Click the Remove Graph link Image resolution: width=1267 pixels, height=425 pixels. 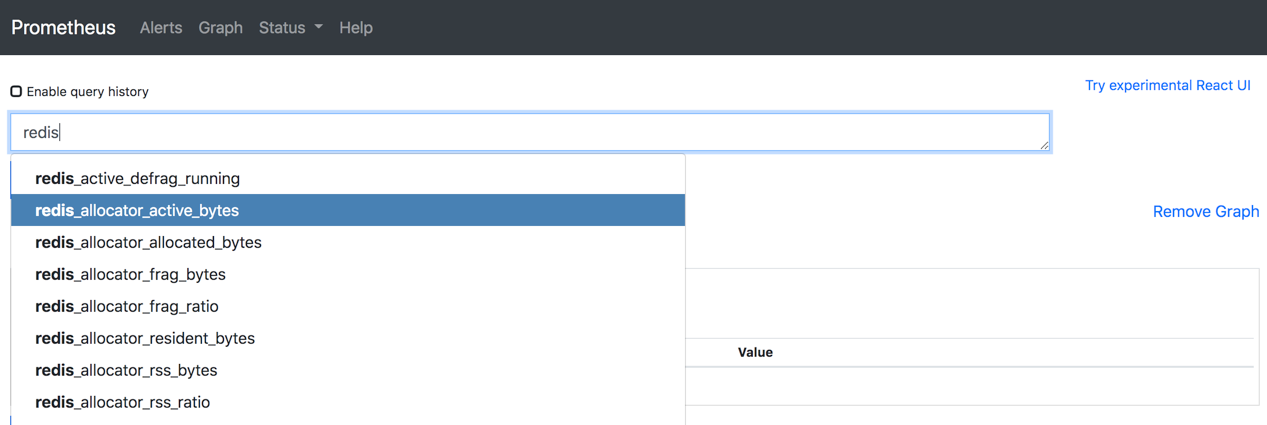click(1206, 211)
